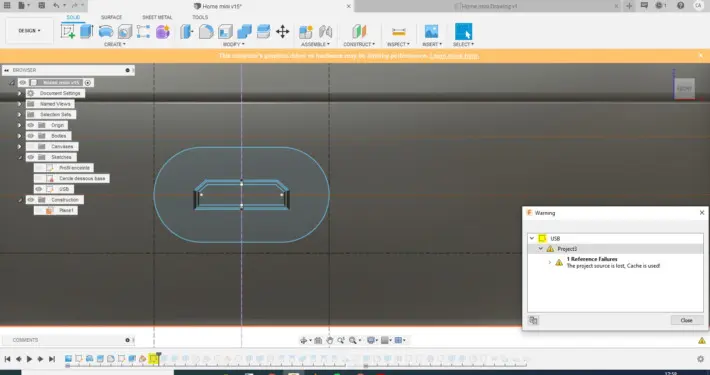The width and height of the screenshot is (710, 375).
Task: Collapse the USB entry in Warning dialog
Action: point(532,239)
